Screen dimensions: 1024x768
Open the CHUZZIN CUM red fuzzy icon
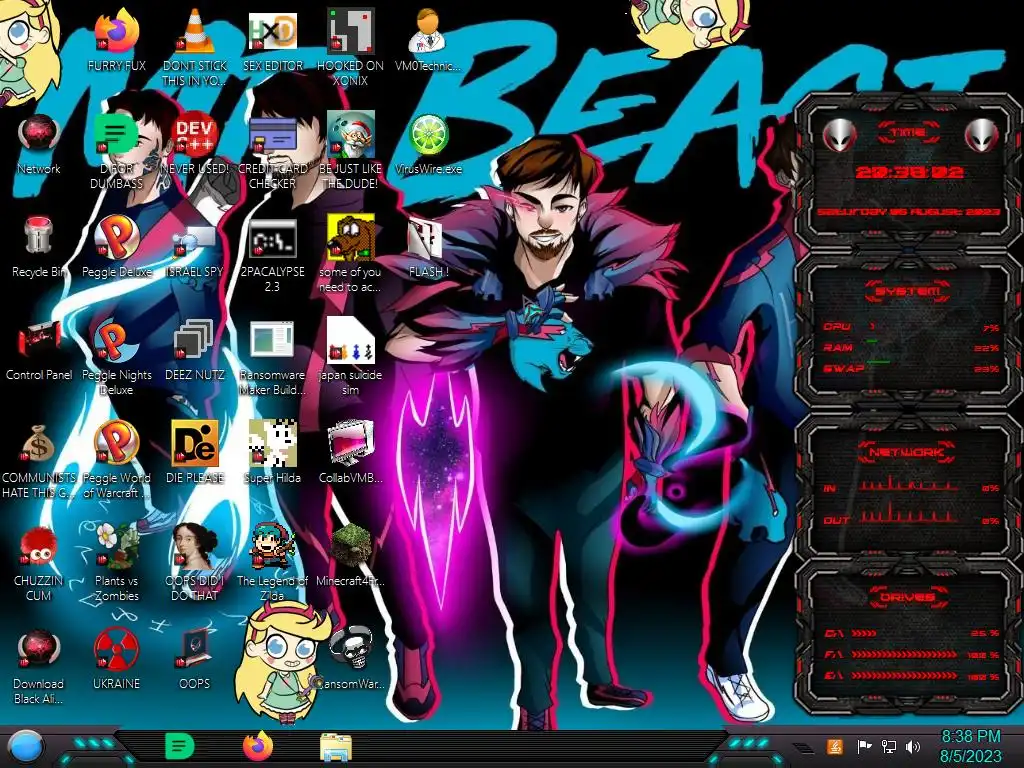tap(39, 547)
